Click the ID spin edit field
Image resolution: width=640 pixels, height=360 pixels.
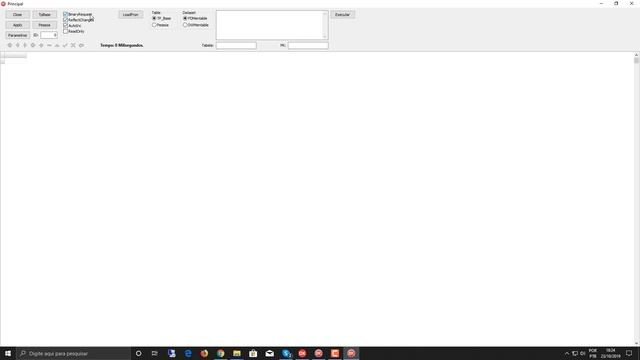48,36
